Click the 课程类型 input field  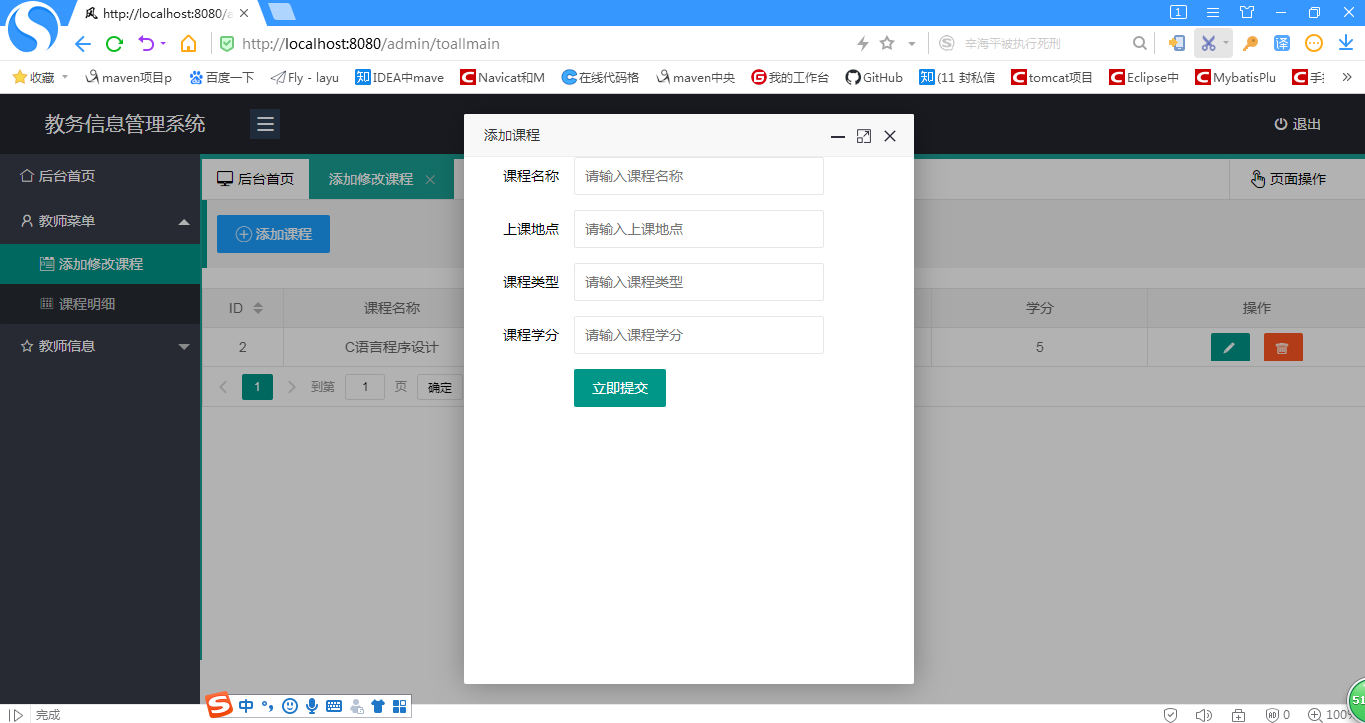pos(699,282)
